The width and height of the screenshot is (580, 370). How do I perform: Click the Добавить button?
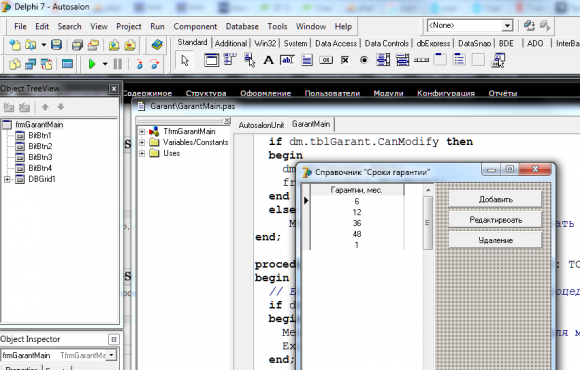(495, 199)
